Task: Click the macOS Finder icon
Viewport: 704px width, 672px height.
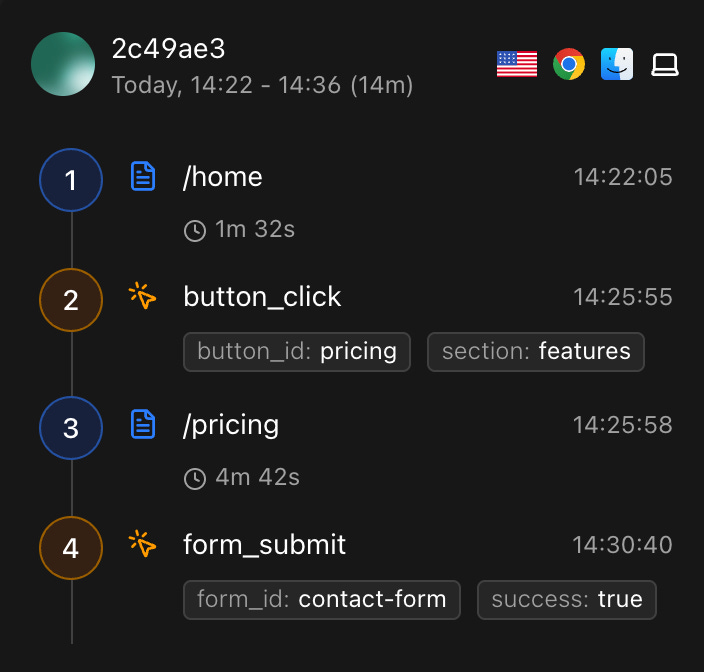Action: [617, 65]
